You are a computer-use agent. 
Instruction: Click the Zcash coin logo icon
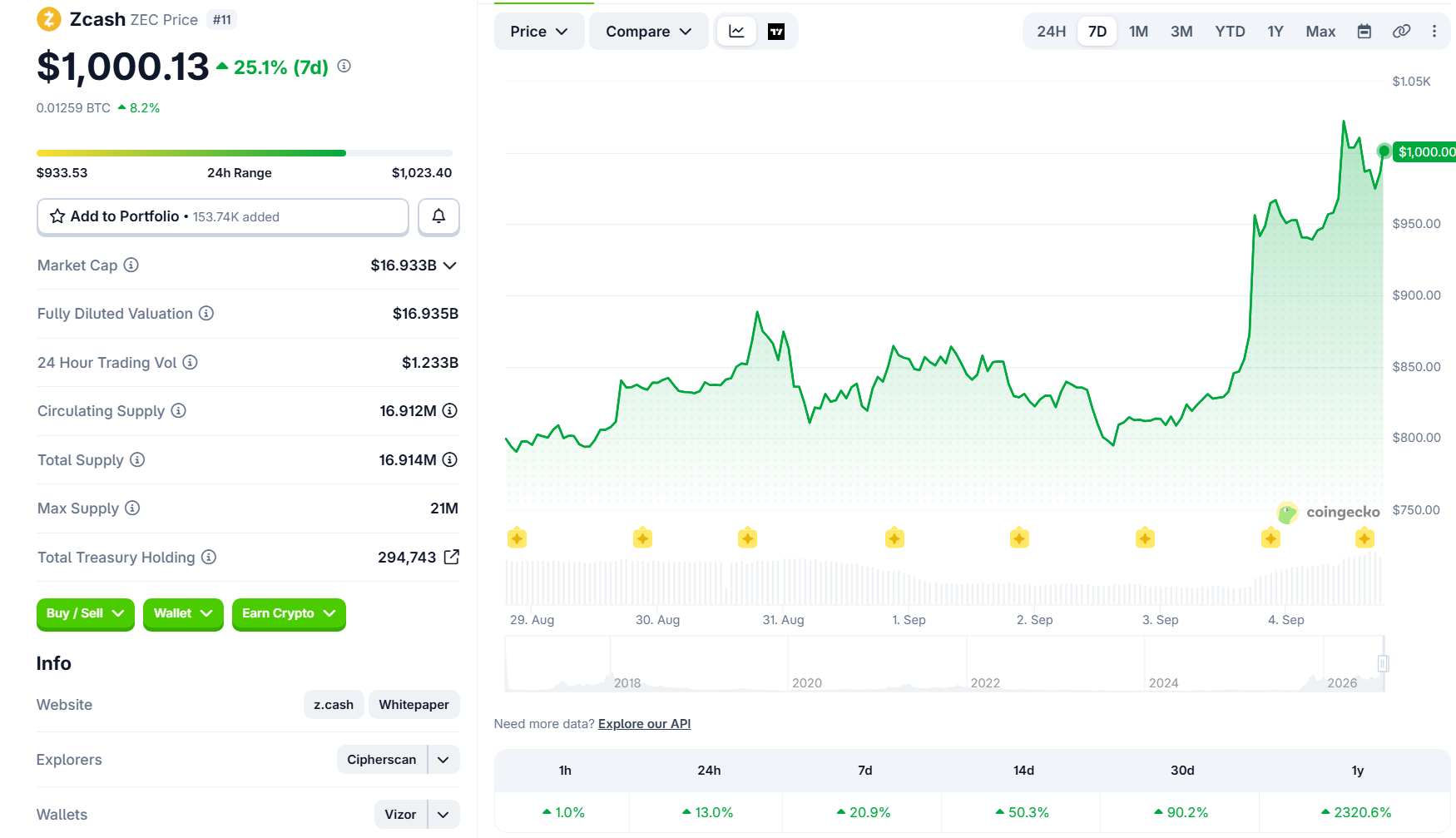coord(49,19)
